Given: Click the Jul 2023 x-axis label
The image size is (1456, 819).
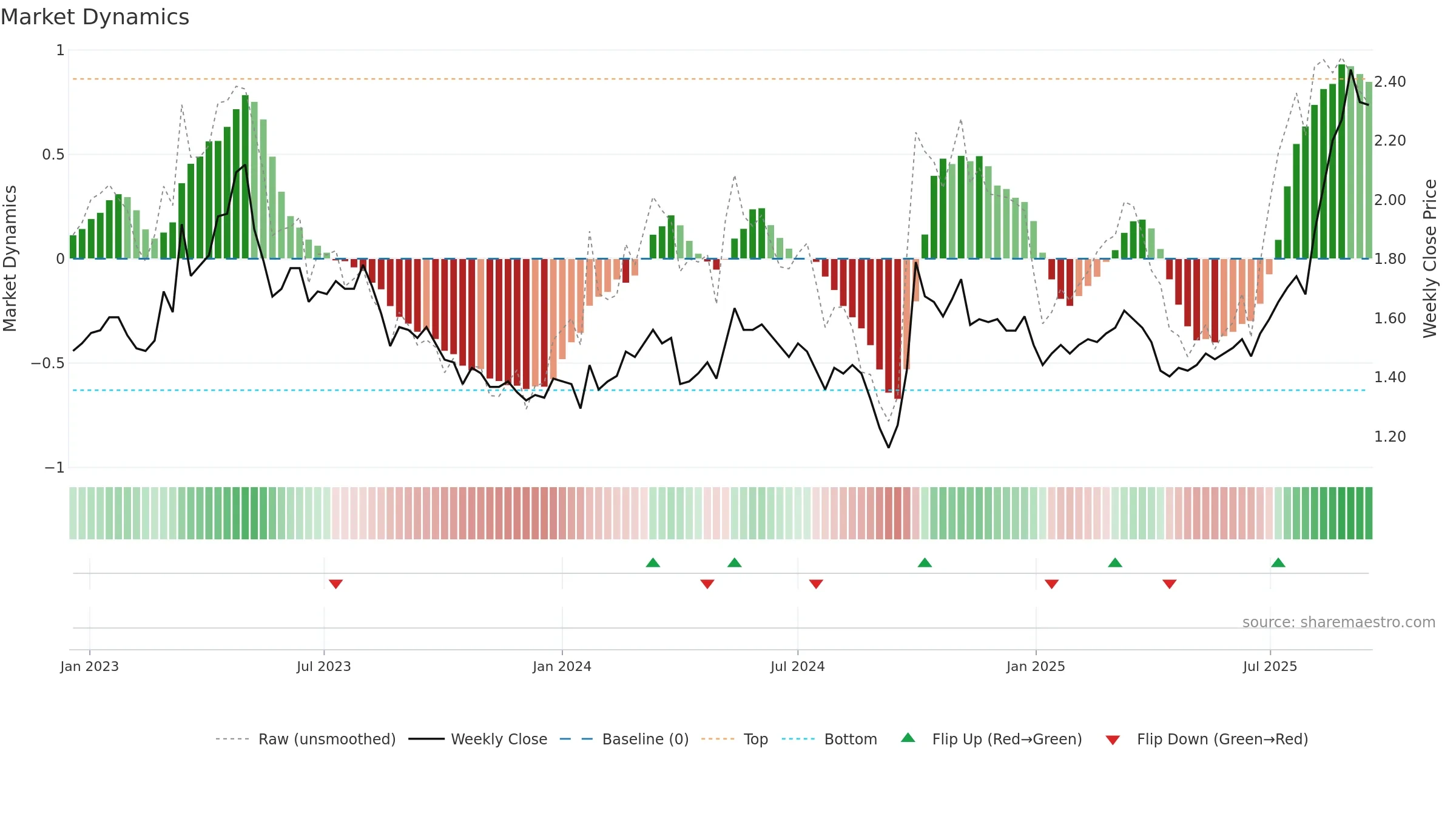Looking at the screenshot, I should click(324, 666).
